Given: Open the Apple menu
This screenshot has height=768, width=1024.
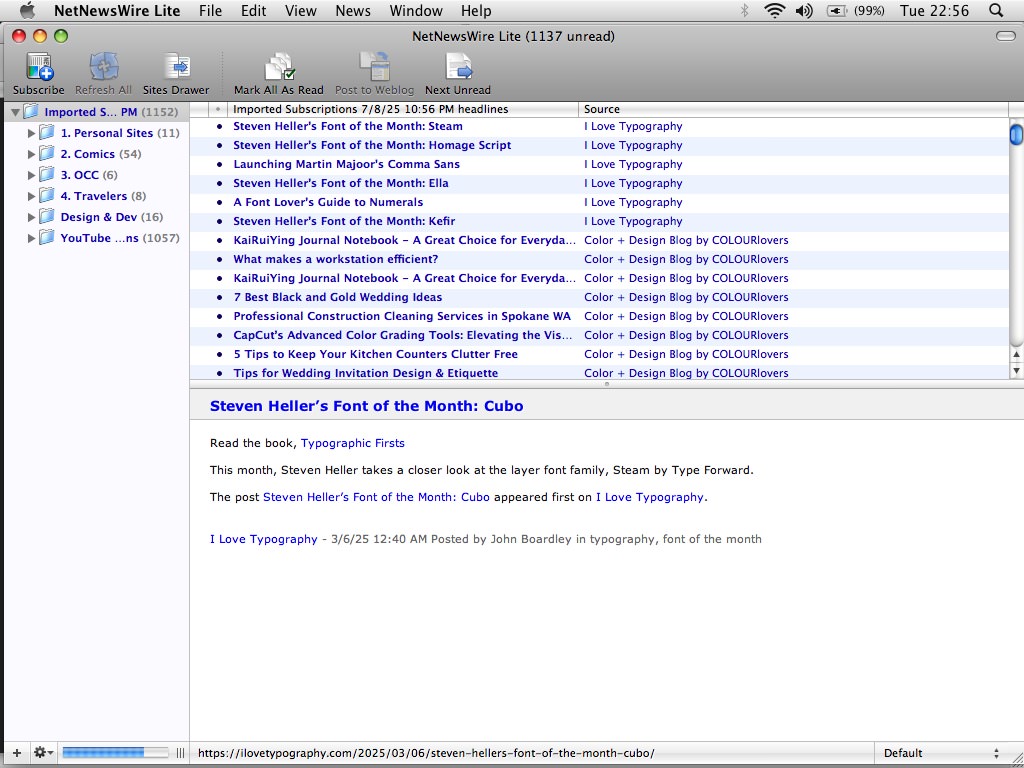Looking at the screenshot, I should 27,10.
